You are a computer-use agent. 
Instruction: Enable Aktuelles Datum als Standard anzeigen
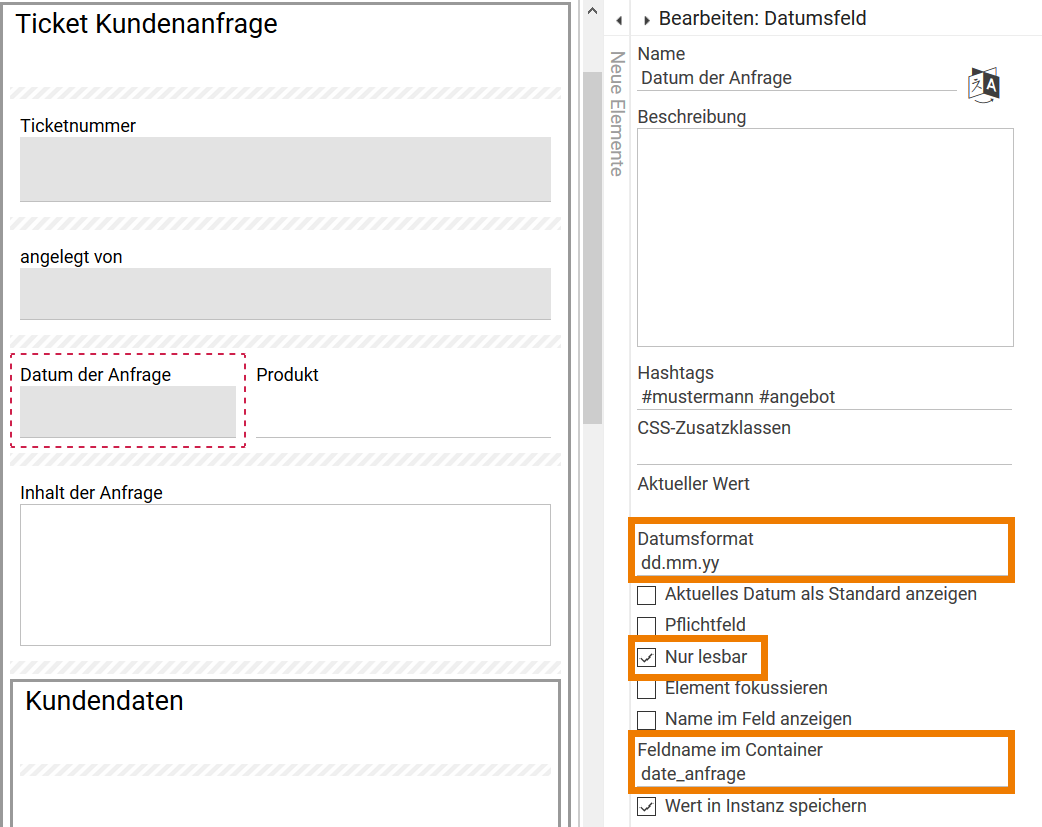coord(645,594)
